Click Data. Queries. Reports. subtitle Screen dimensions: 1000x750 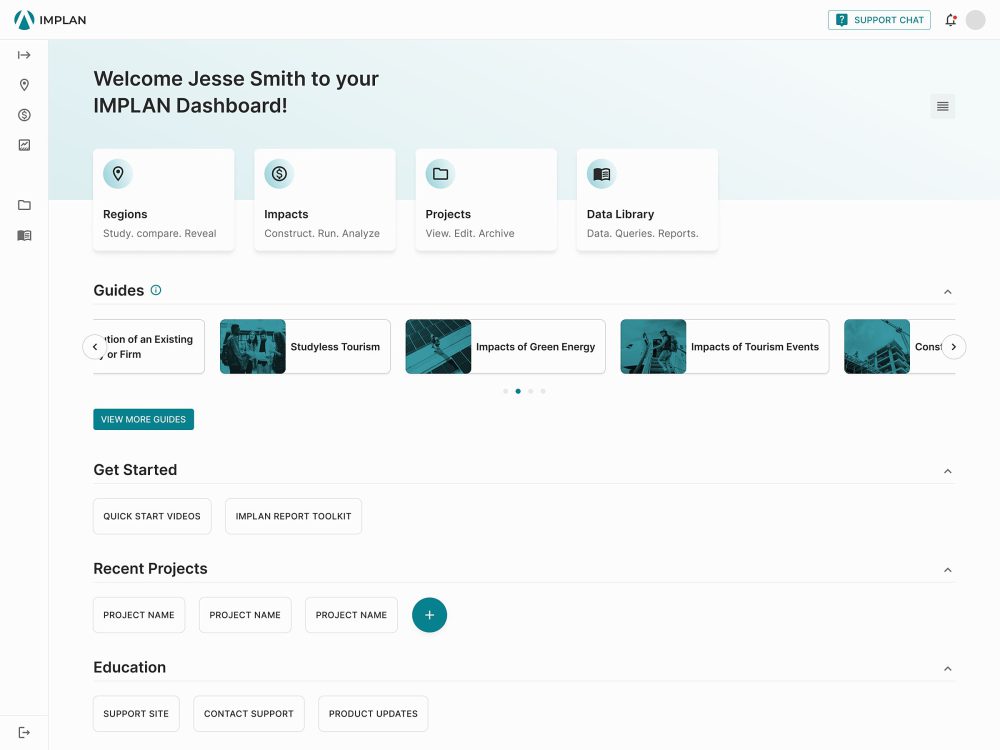point(642,233)
